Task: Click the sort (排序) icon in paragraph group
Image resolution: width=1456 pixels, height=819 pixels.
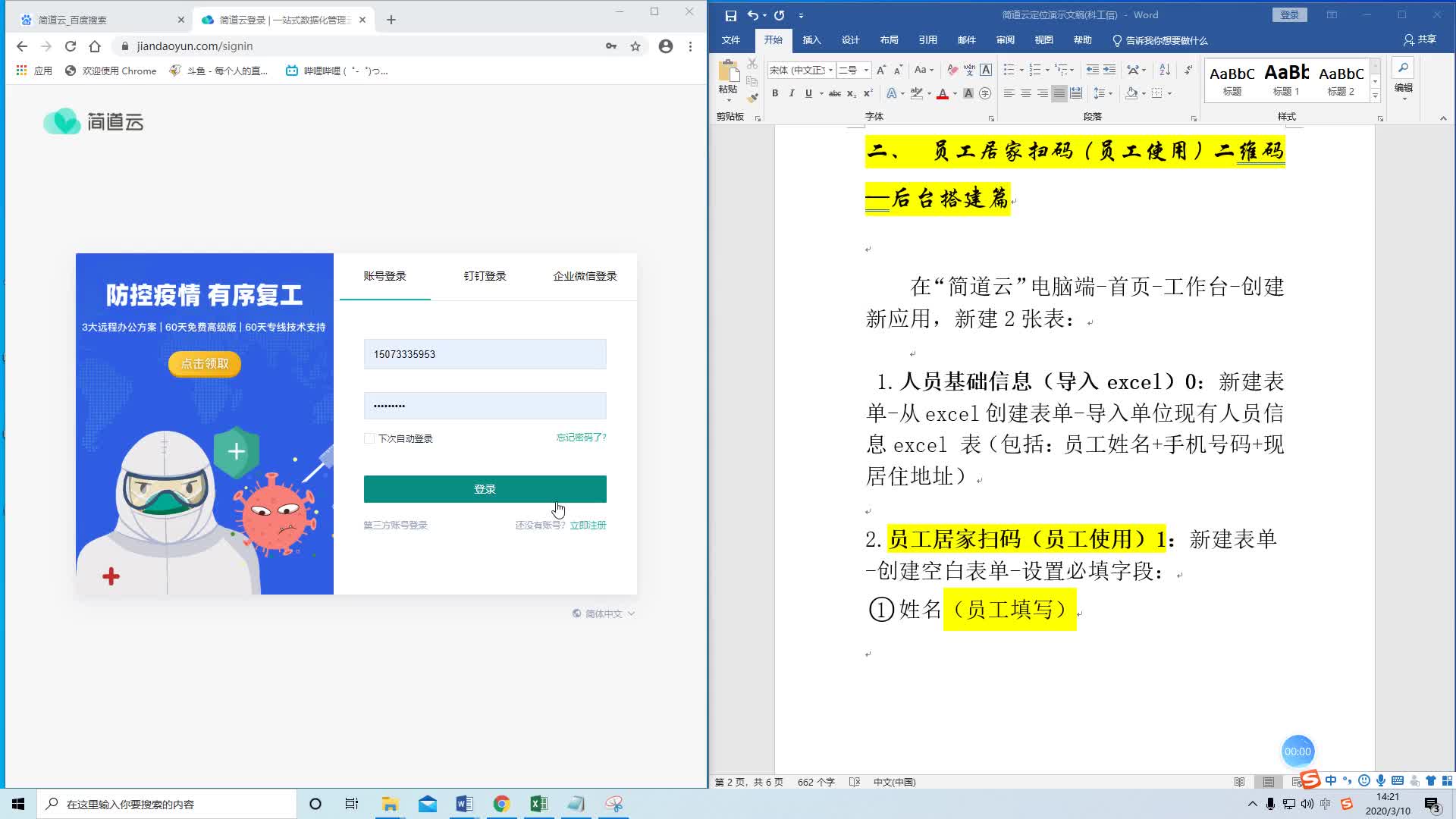Action: coord(1164,70)
